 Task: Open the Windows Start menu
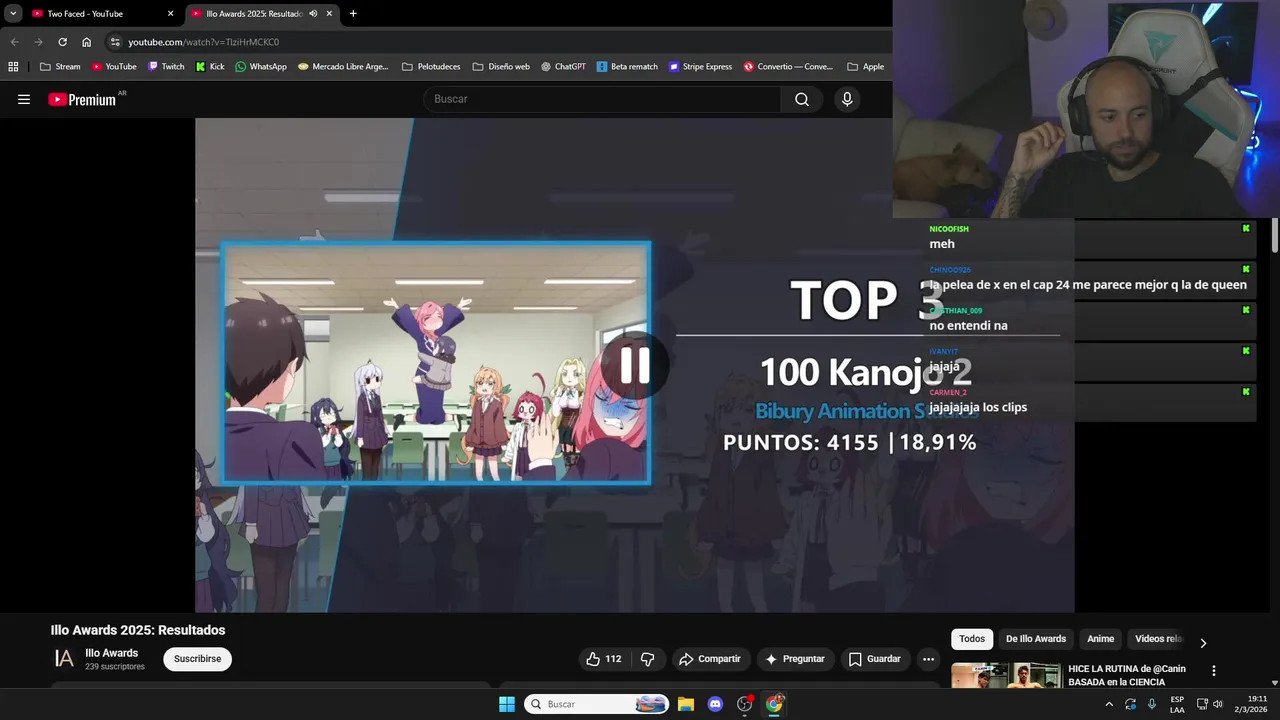507,704
